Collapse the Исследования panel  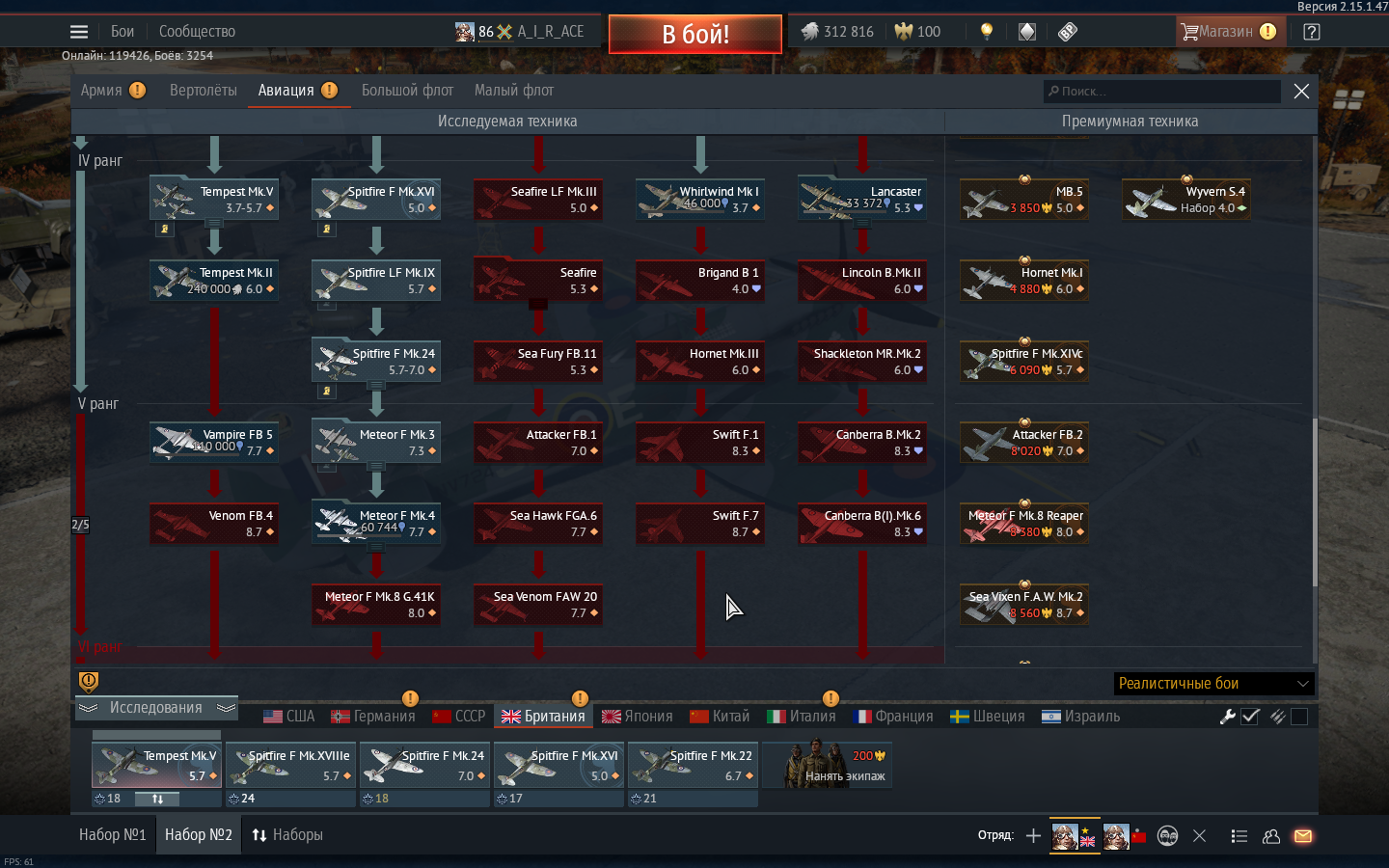[x=156, y=708]
